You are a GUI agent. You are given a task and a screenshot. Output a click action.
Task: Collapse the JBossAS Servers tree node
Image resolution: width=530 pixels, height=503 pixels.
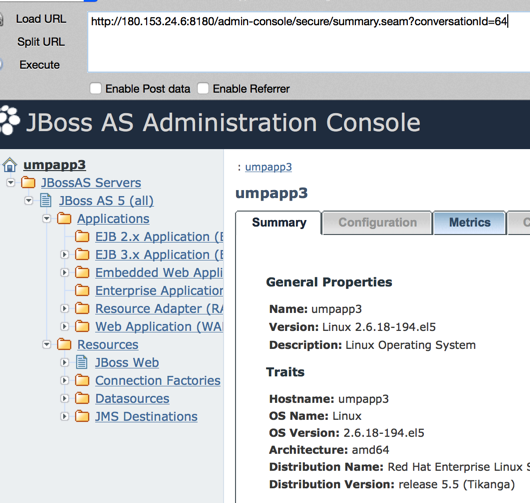point(10,183)
